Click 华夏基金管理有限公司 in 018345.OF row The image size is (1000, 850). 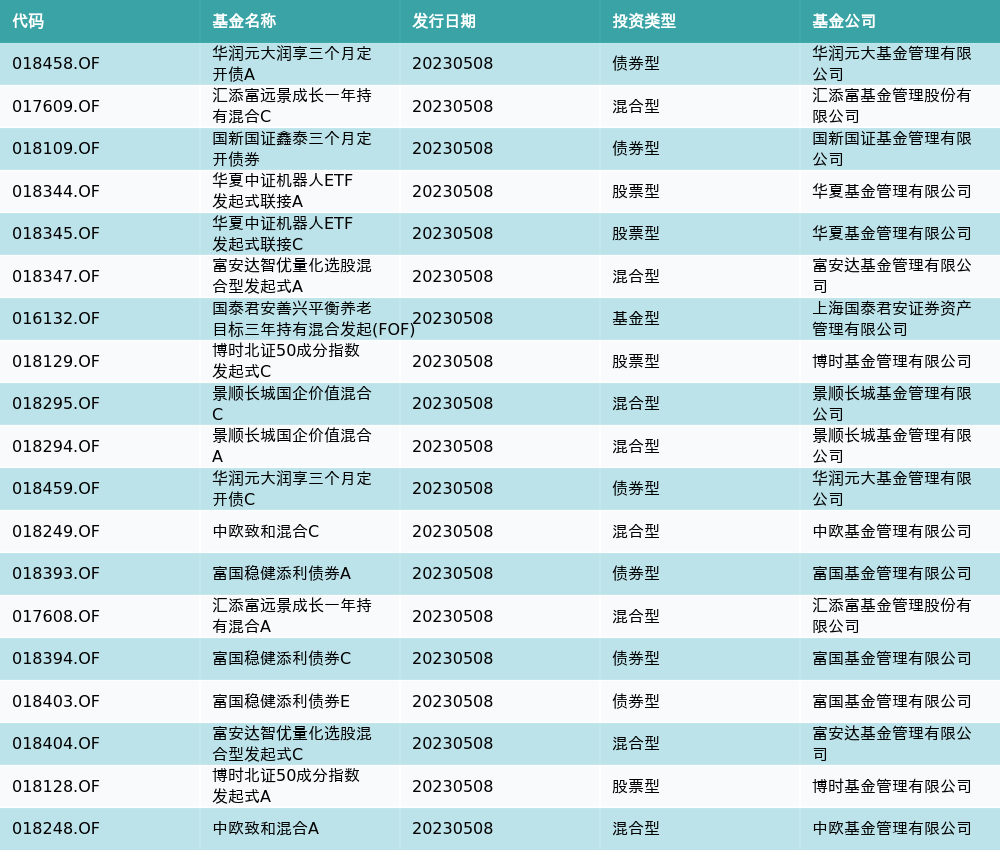pos(892,233)
